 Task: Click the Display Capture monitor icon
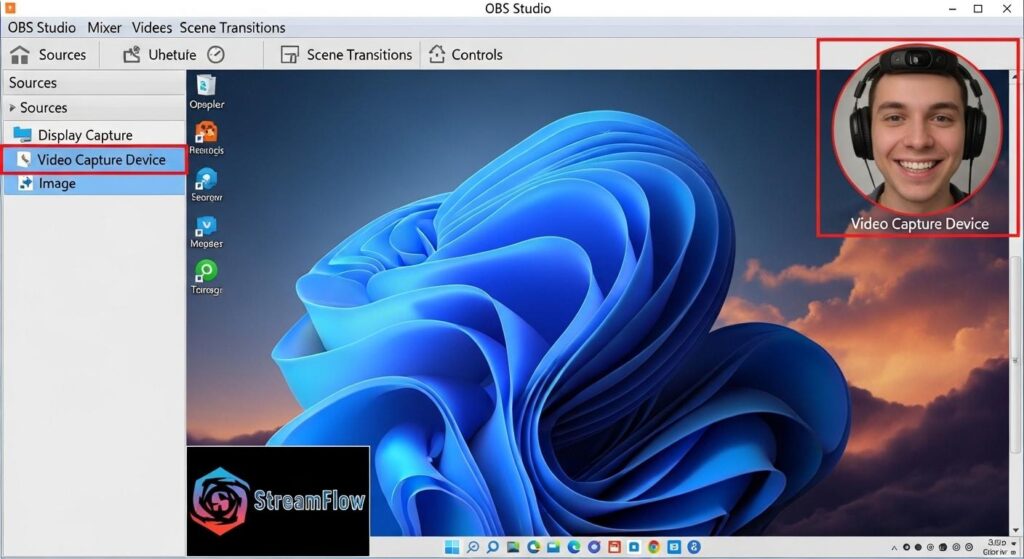click(22, 135)
